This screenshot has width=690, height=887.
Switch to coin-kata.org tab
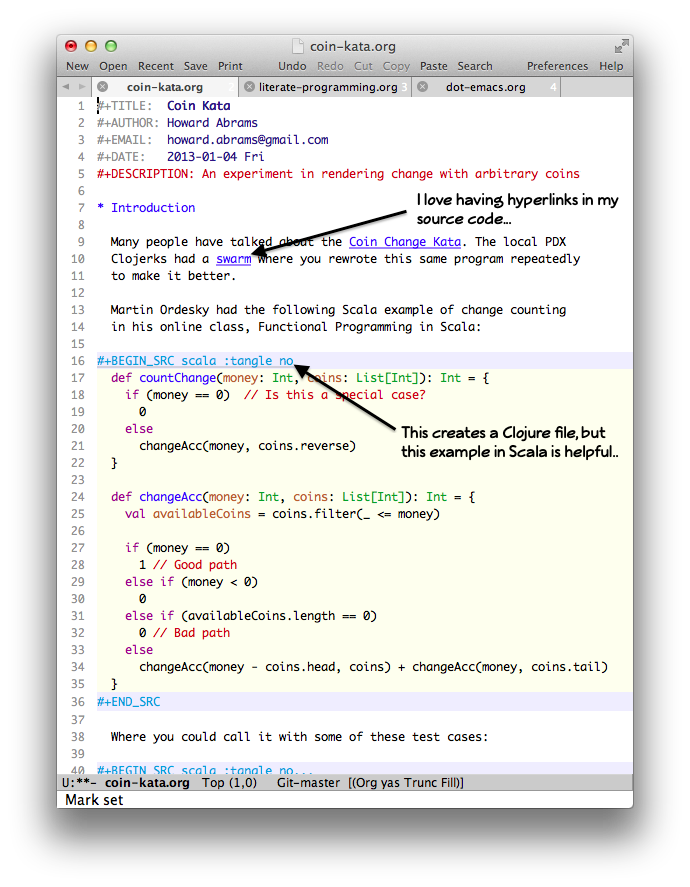[x=165, y=87]
